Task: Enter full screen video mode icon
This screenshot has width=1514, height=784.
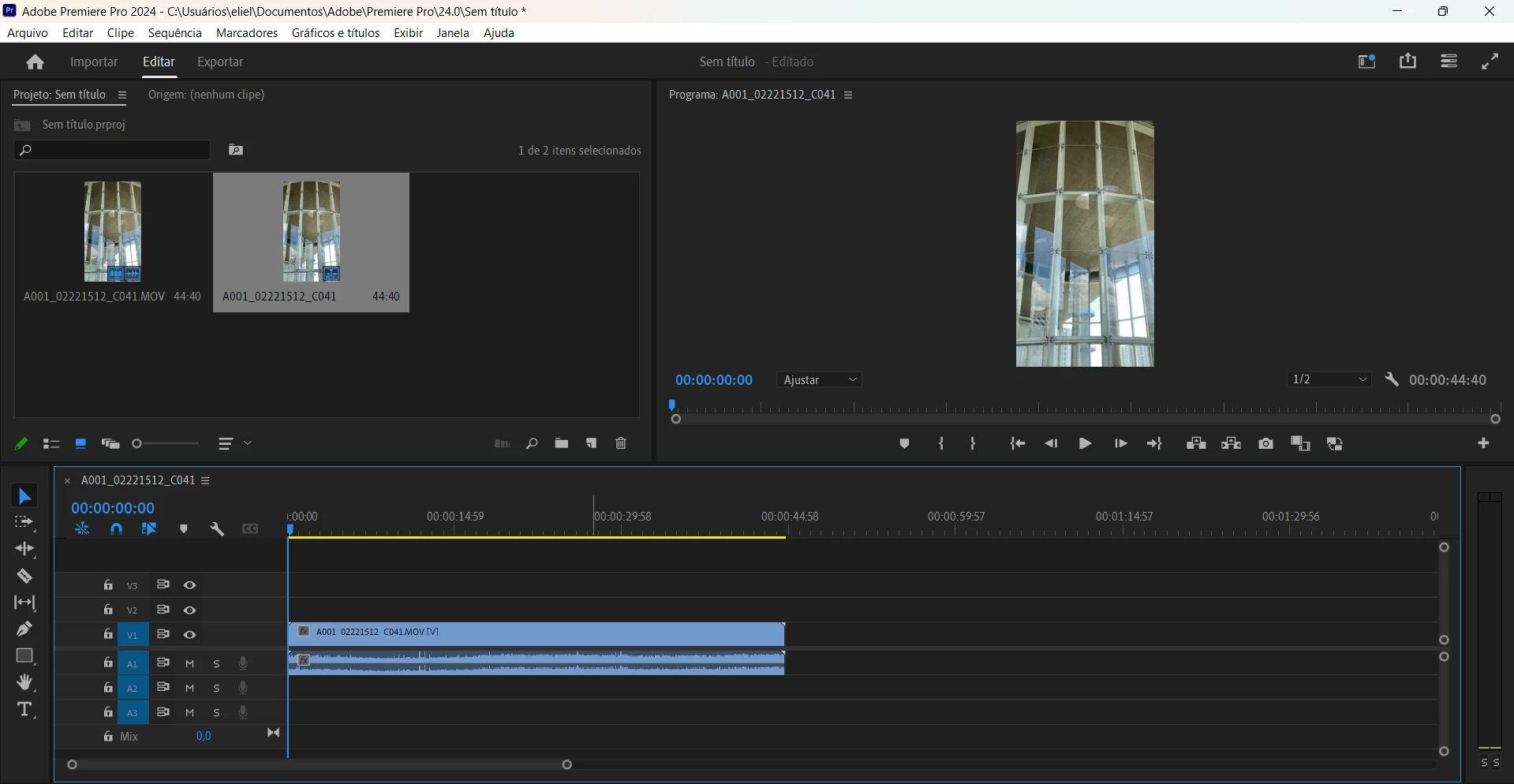Action: pyautogui.click(x=1490, y=62)
